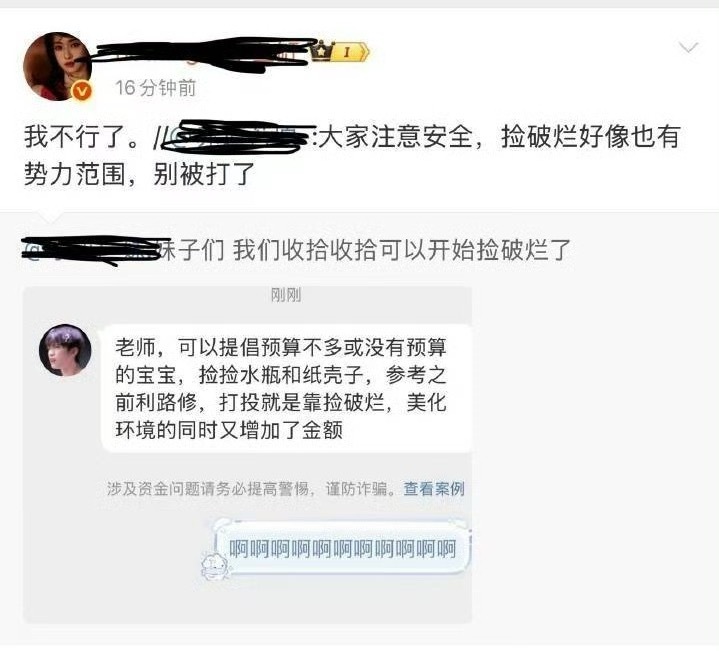The width and height of the screenshot is (719, 651).
Task: Tap the orange V verification badge
Action: click(82, 91)
